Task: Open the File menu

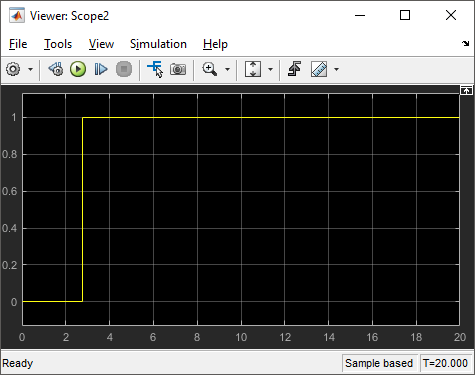Action: click(18, 44)
